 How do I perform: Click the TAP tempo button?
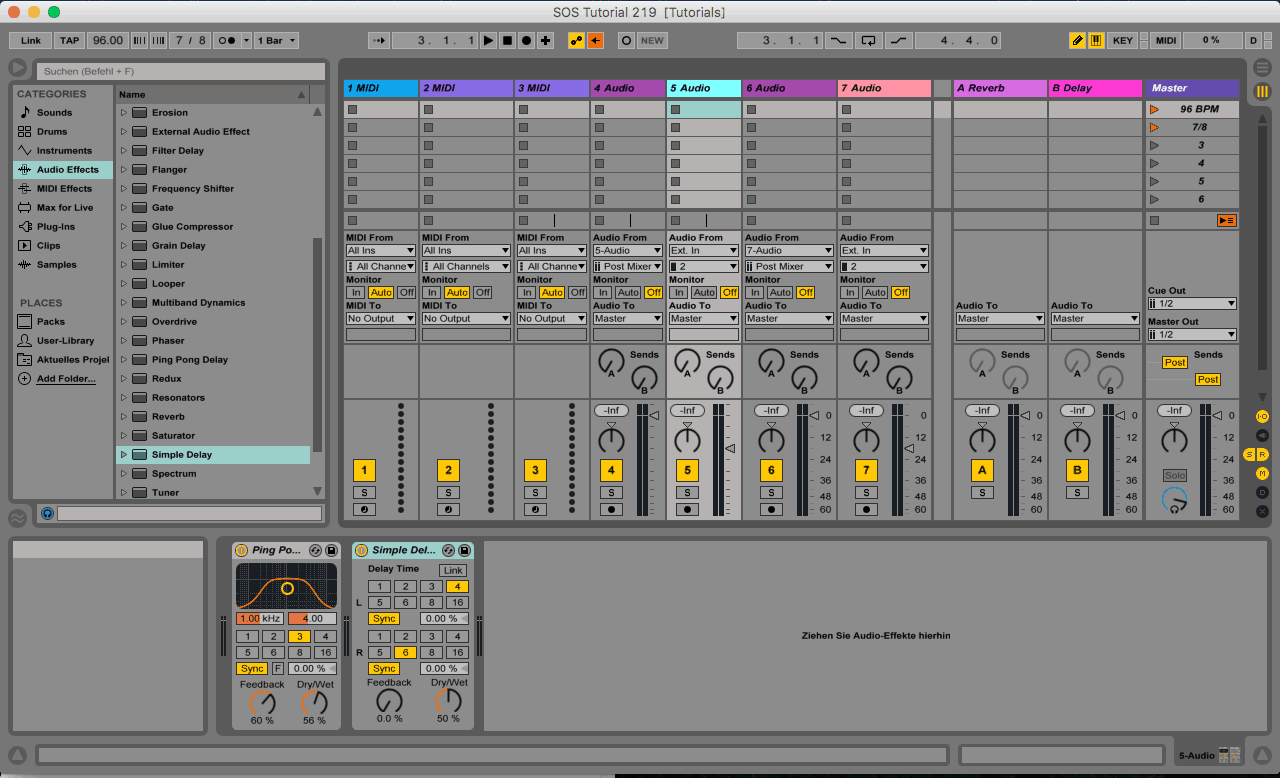point(69,41)
